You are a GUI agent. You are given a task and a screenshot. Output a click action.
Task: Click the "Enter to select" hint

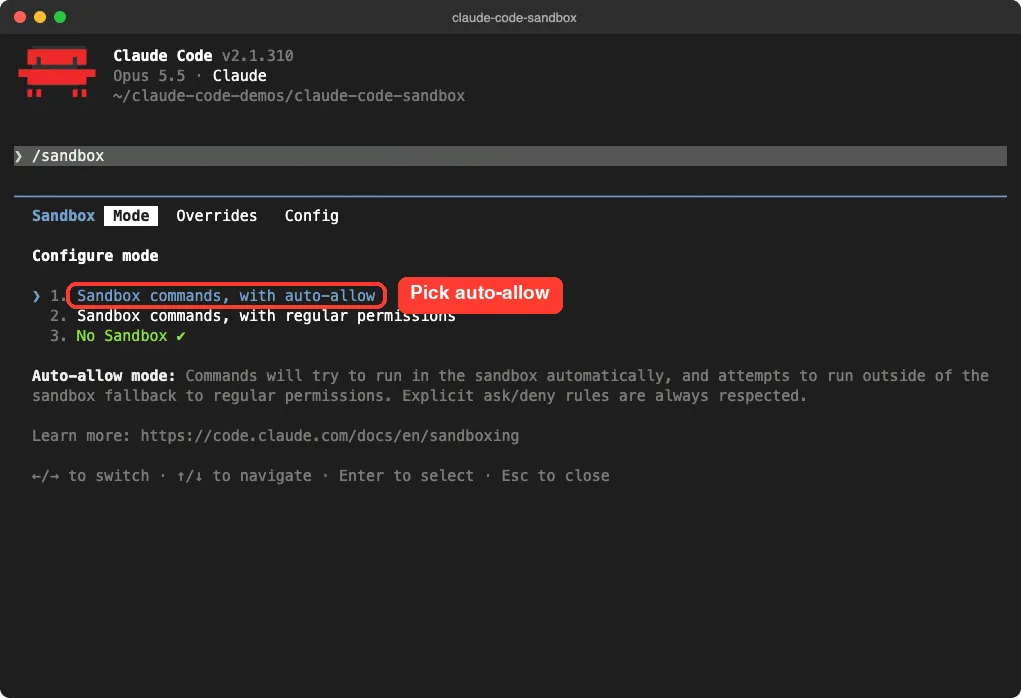point(406,476)
